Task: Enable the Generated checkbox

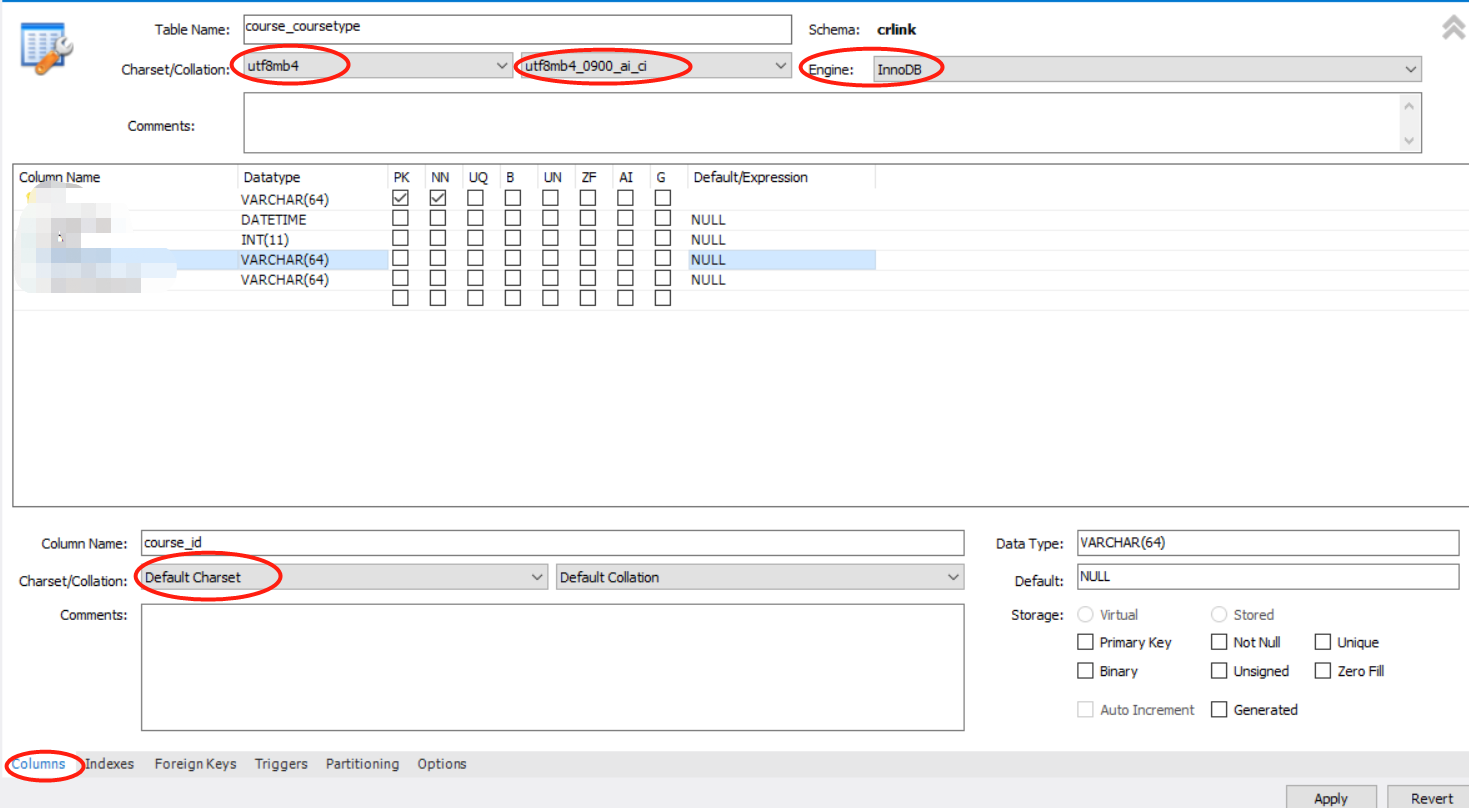Action: click(x=1218, y=709)
